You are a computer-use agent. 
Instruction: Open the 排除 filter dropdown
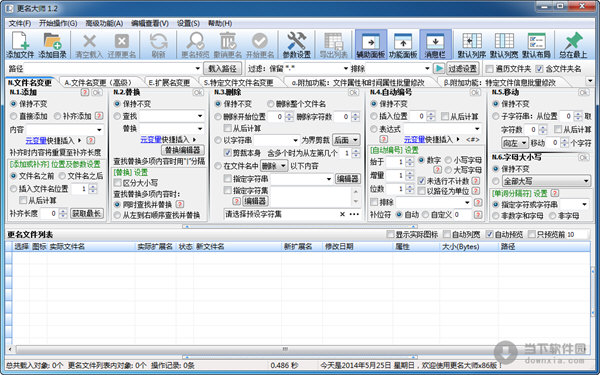point(427,69)
